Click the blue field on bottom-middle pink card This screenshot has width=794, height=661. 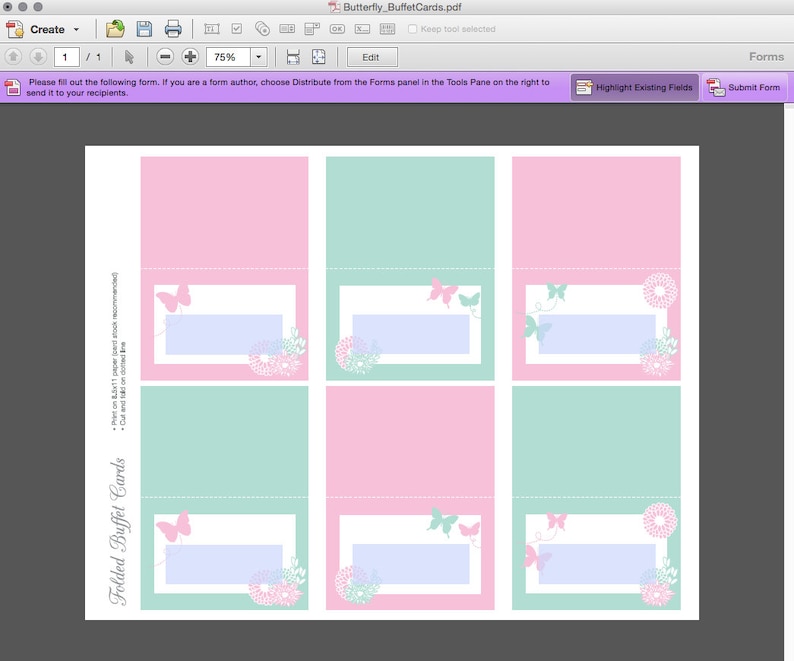coord(411,564)
